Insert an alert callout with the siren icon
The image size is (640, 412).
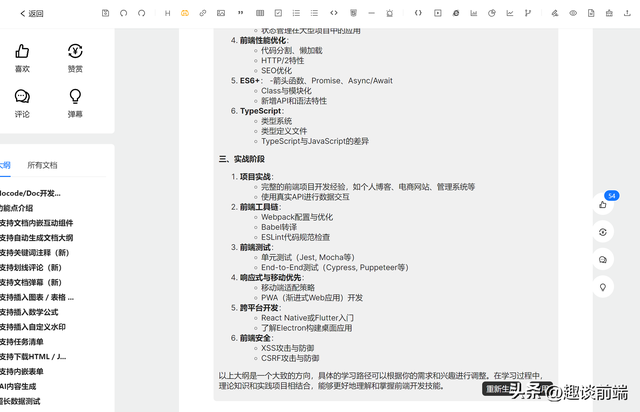(x=390, y=13)
